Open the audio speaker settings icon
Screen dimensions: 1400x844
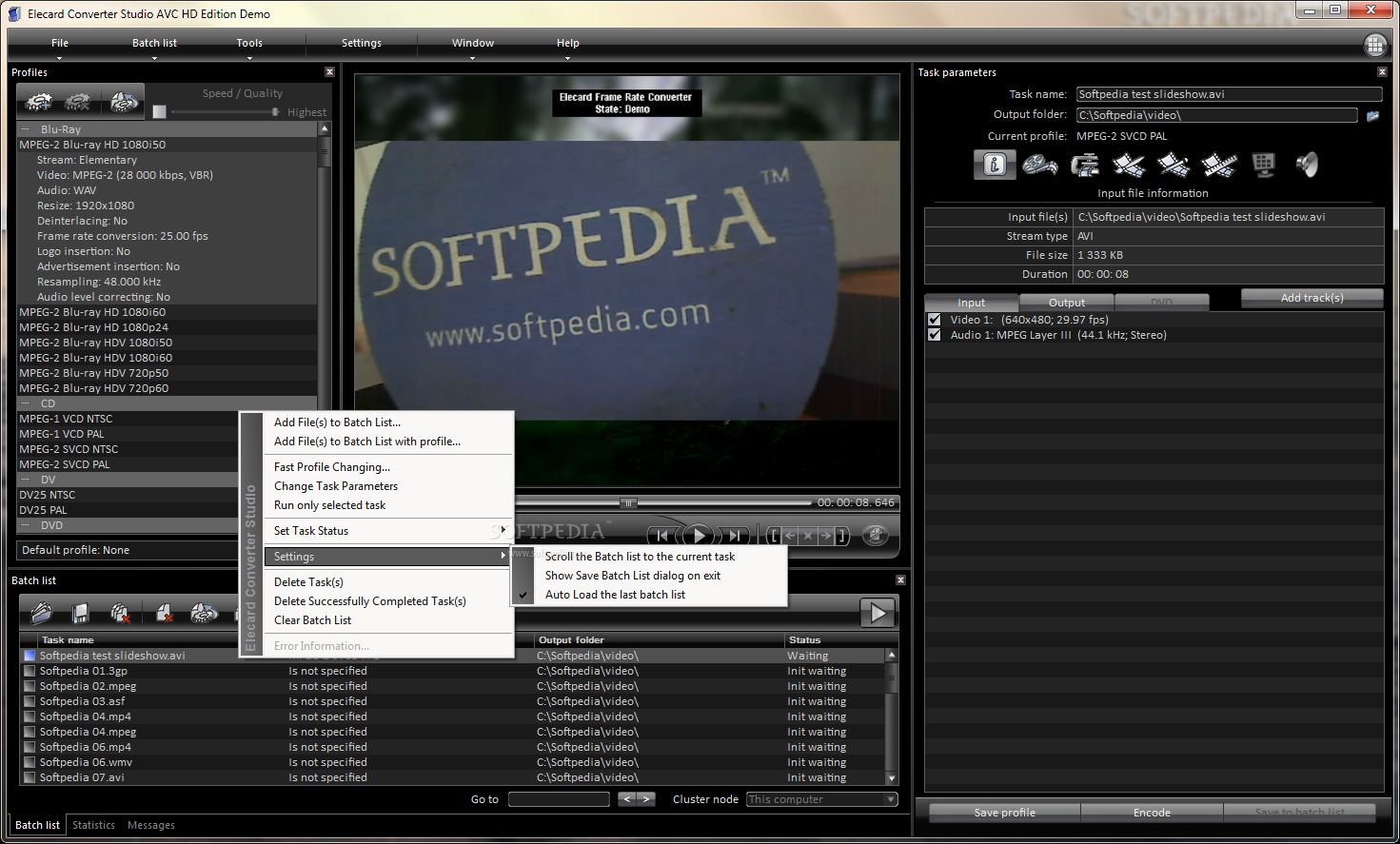pyautogui.click(x=1308, y=166)
